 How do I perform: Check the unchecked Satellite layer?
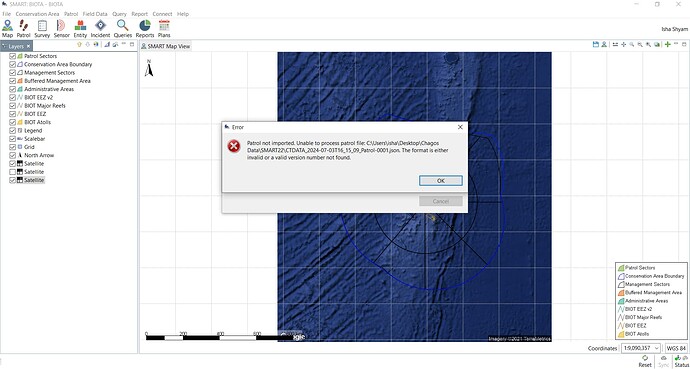(x=12, y=172)
